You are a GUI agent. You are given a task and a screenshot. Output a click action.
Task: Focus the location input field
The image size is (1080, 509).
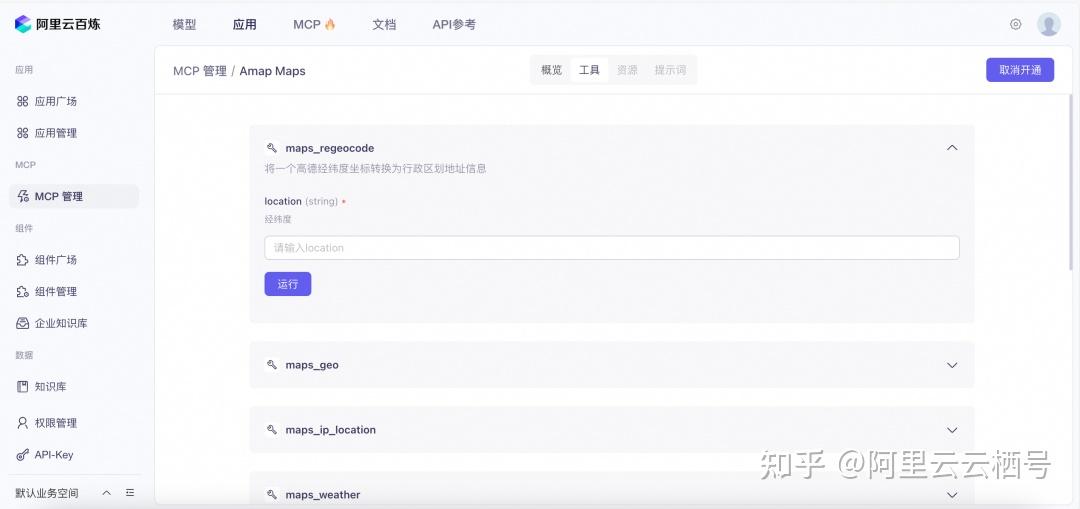coord(612,248)
